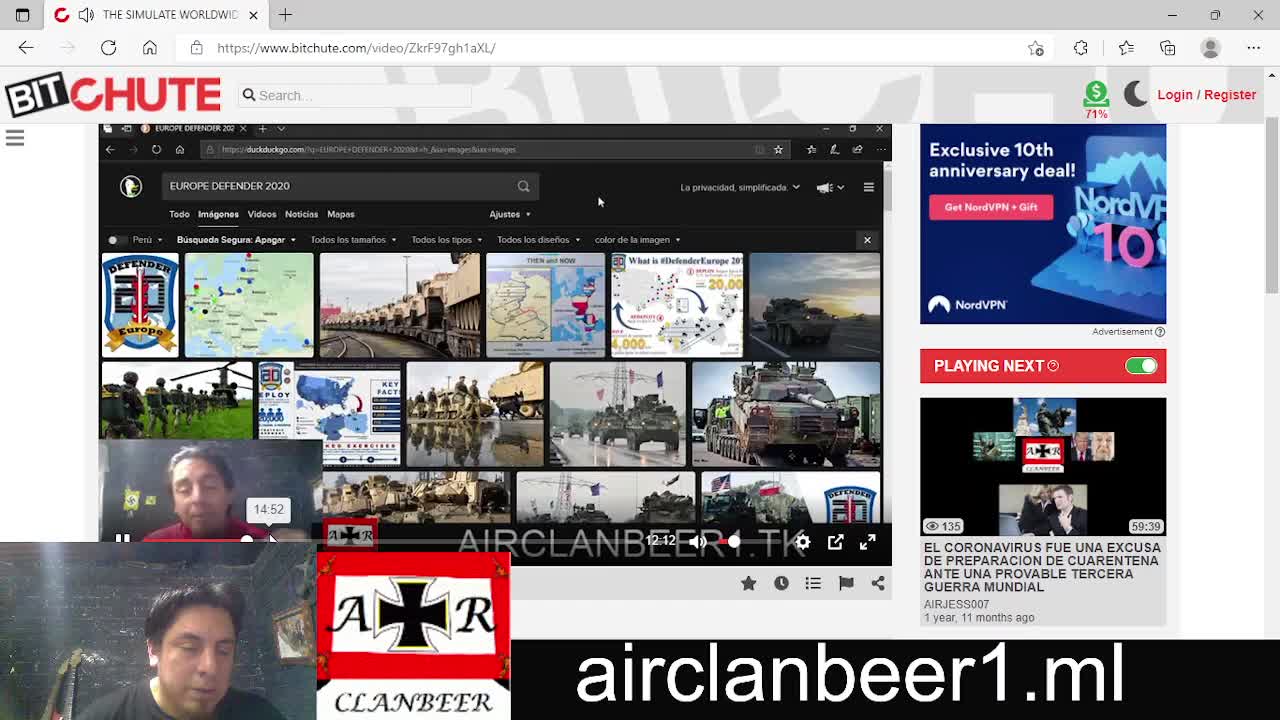Screen dimensions: 1280x720
Task: Enter fullscreen video mode
Action: coord(867,541)
